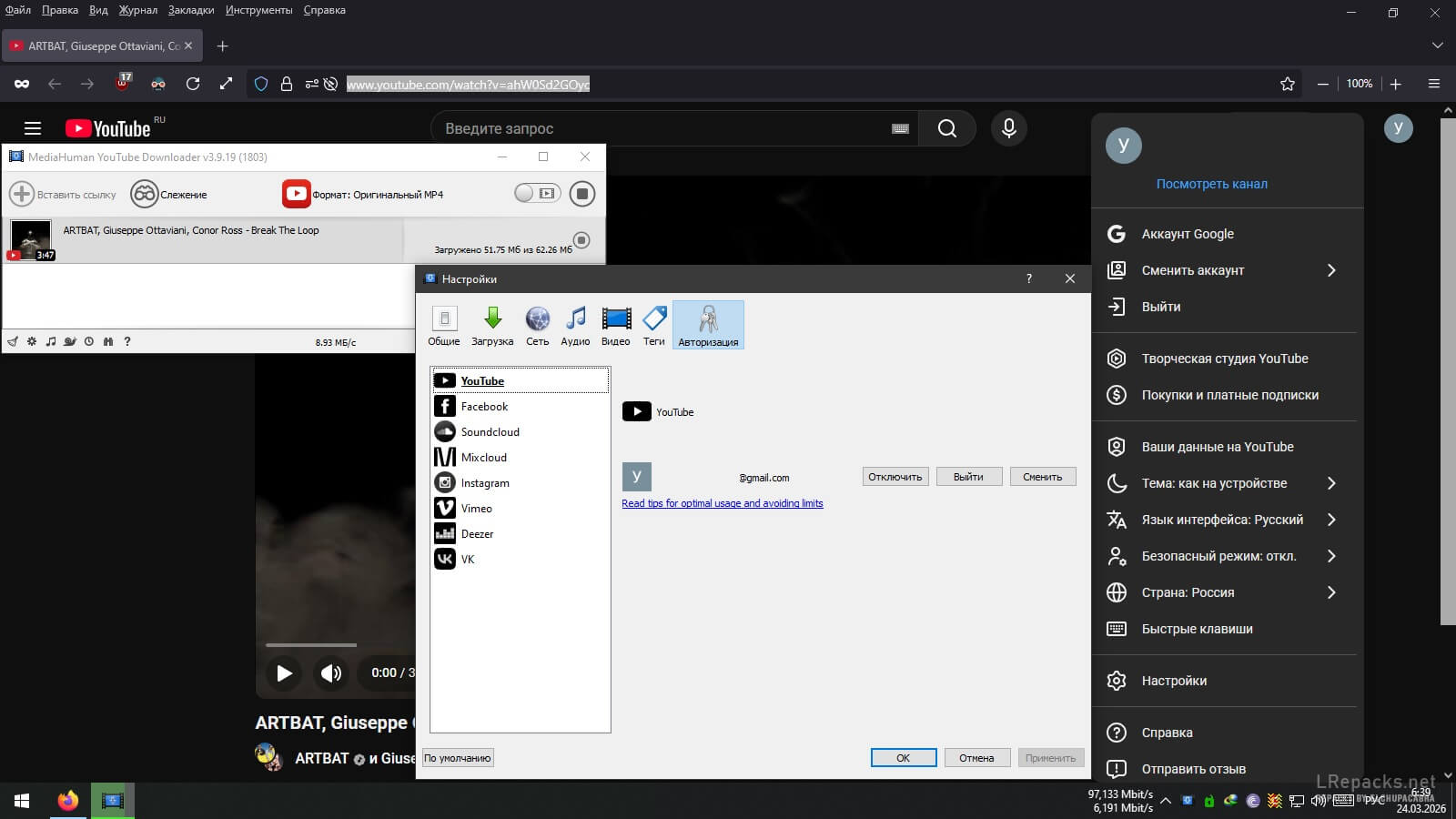Switch to the Аудио settings tab
The height and width of the screenshot is (819, 1456).
[575, 325]
